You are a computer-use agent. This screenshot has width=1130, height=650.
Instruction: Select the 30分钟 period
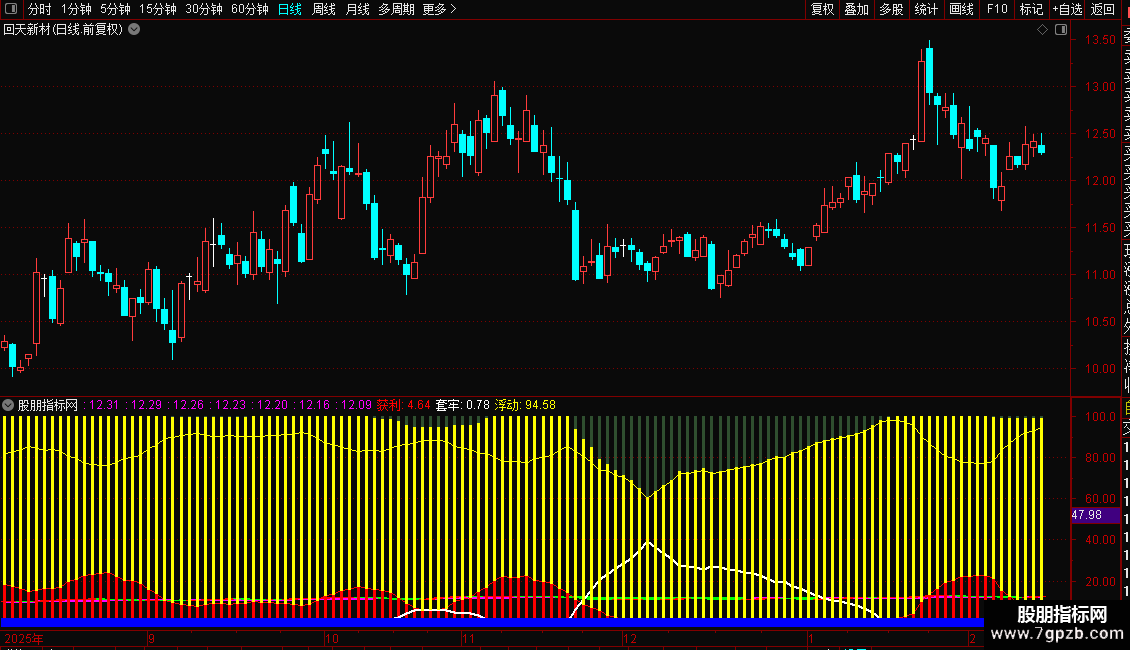click(x=203, y=9)
